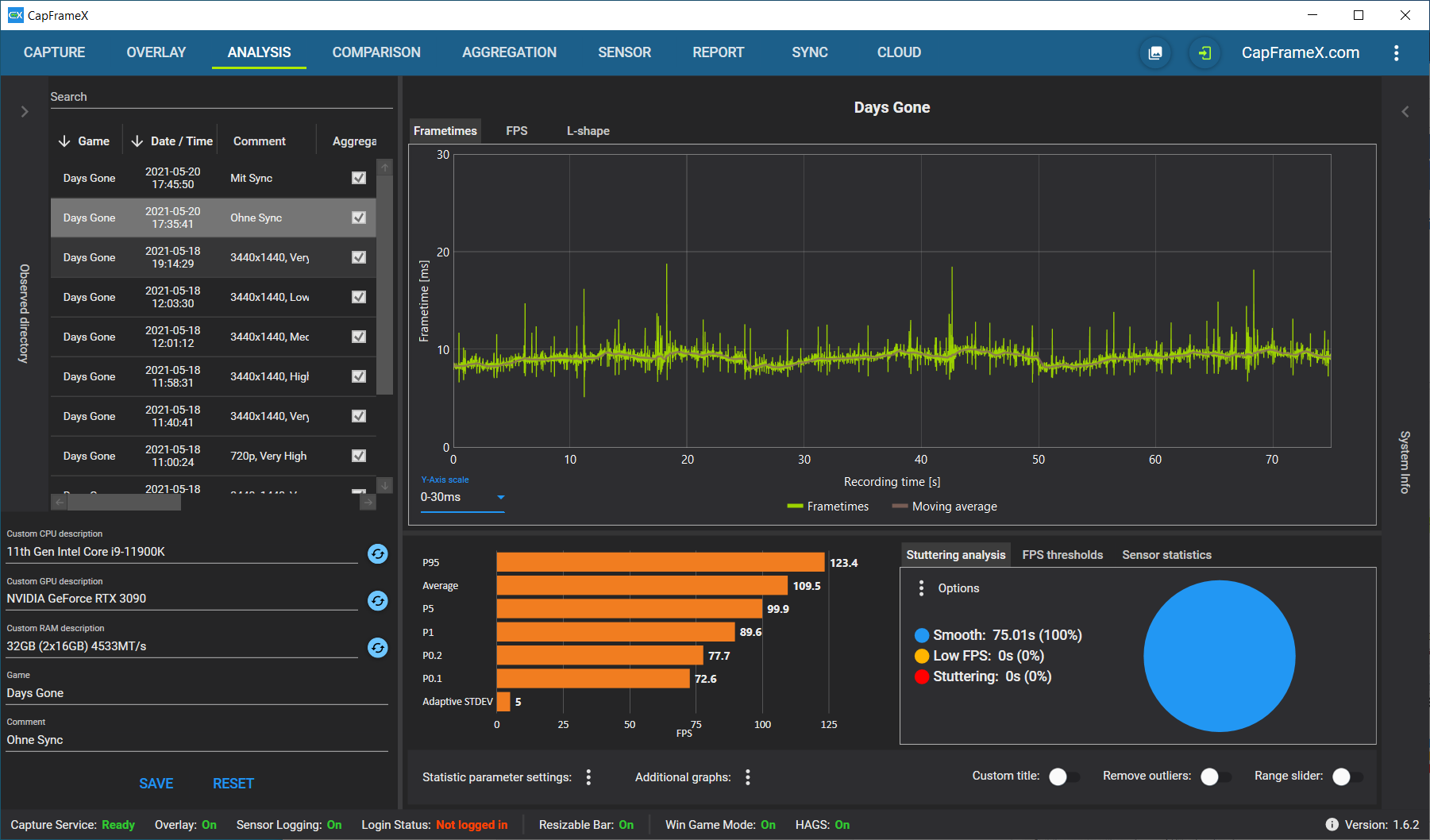Enable the Custom title switch

coord(1063,776)
